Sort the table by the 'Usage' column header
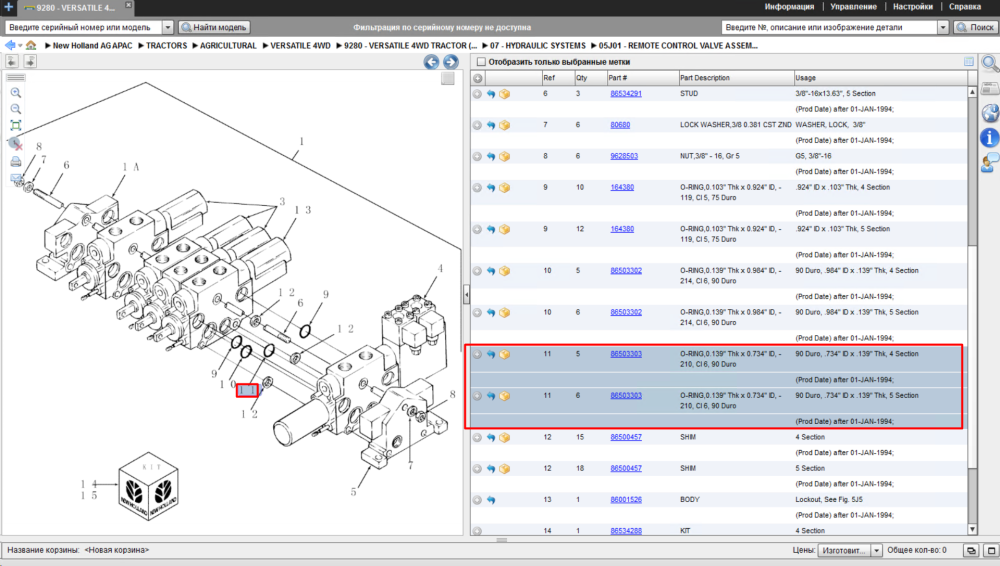The width and height of the screenshot is (1000, 566). click(x=881, y=78)
